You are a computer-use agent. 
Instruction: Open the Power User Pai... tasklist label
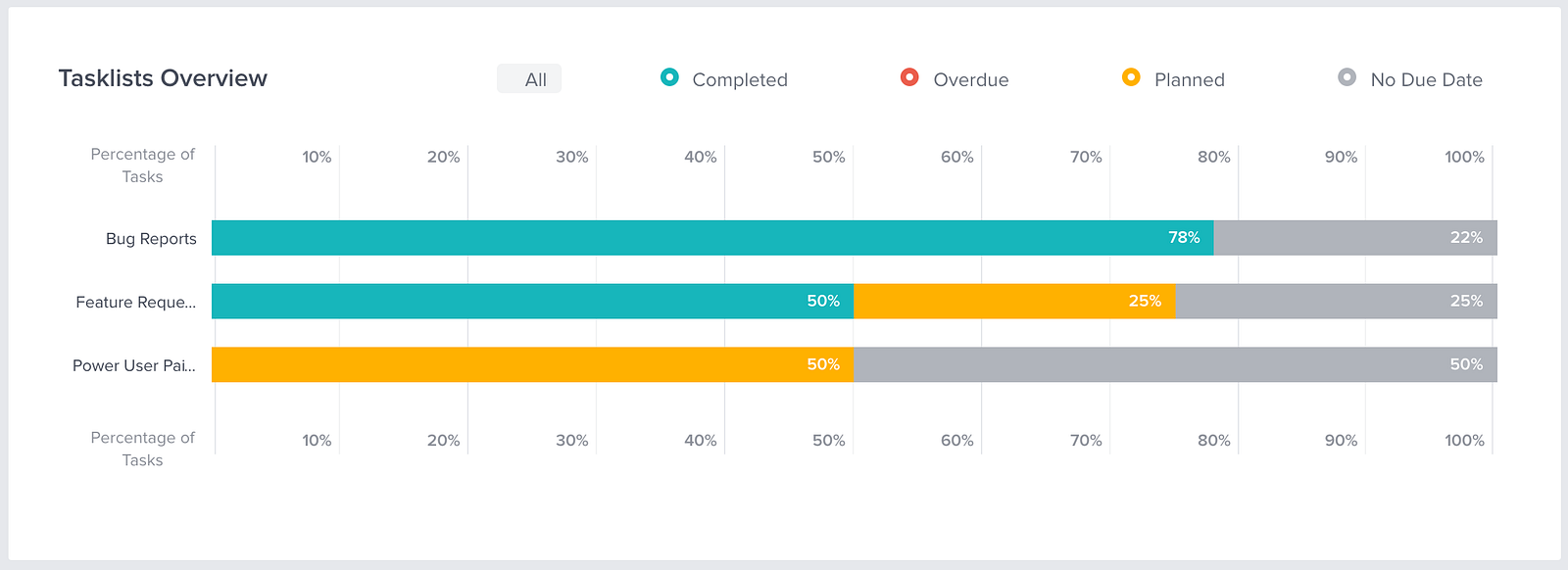pos(134,365)
